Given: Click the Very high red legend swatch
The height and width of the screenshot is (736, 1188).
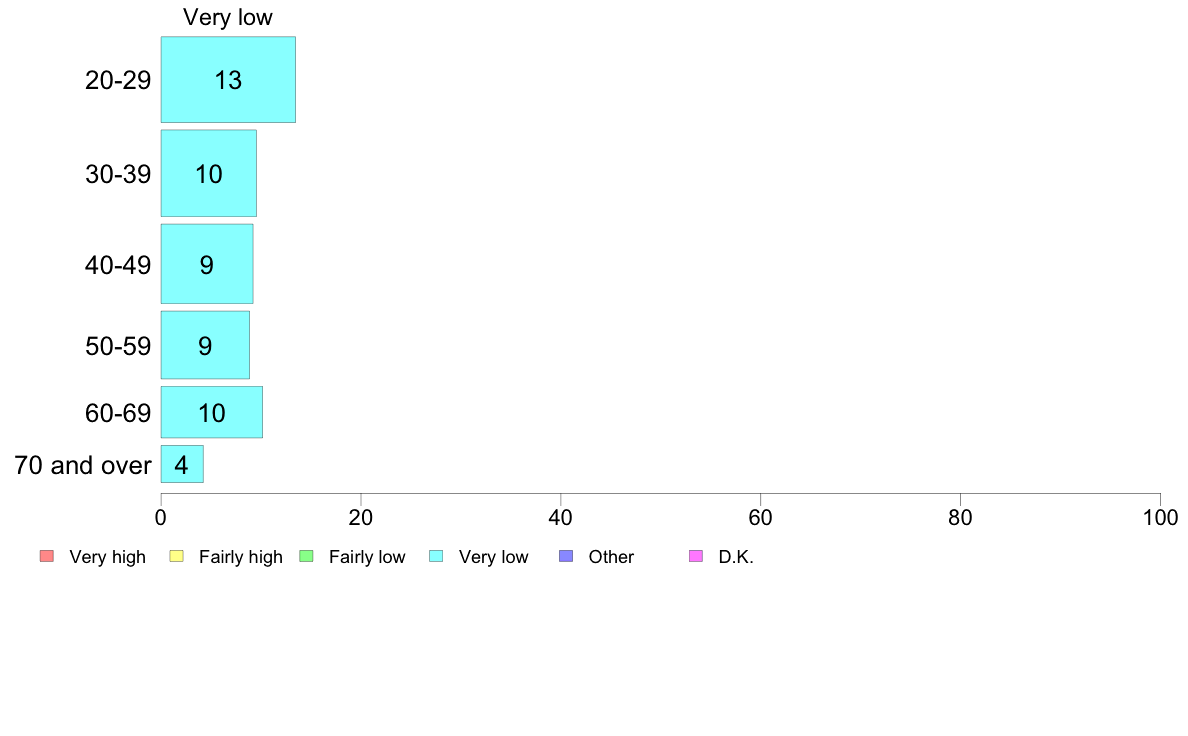Looking at the screenshot, I should pyautogui.click(x=47, y=556).
